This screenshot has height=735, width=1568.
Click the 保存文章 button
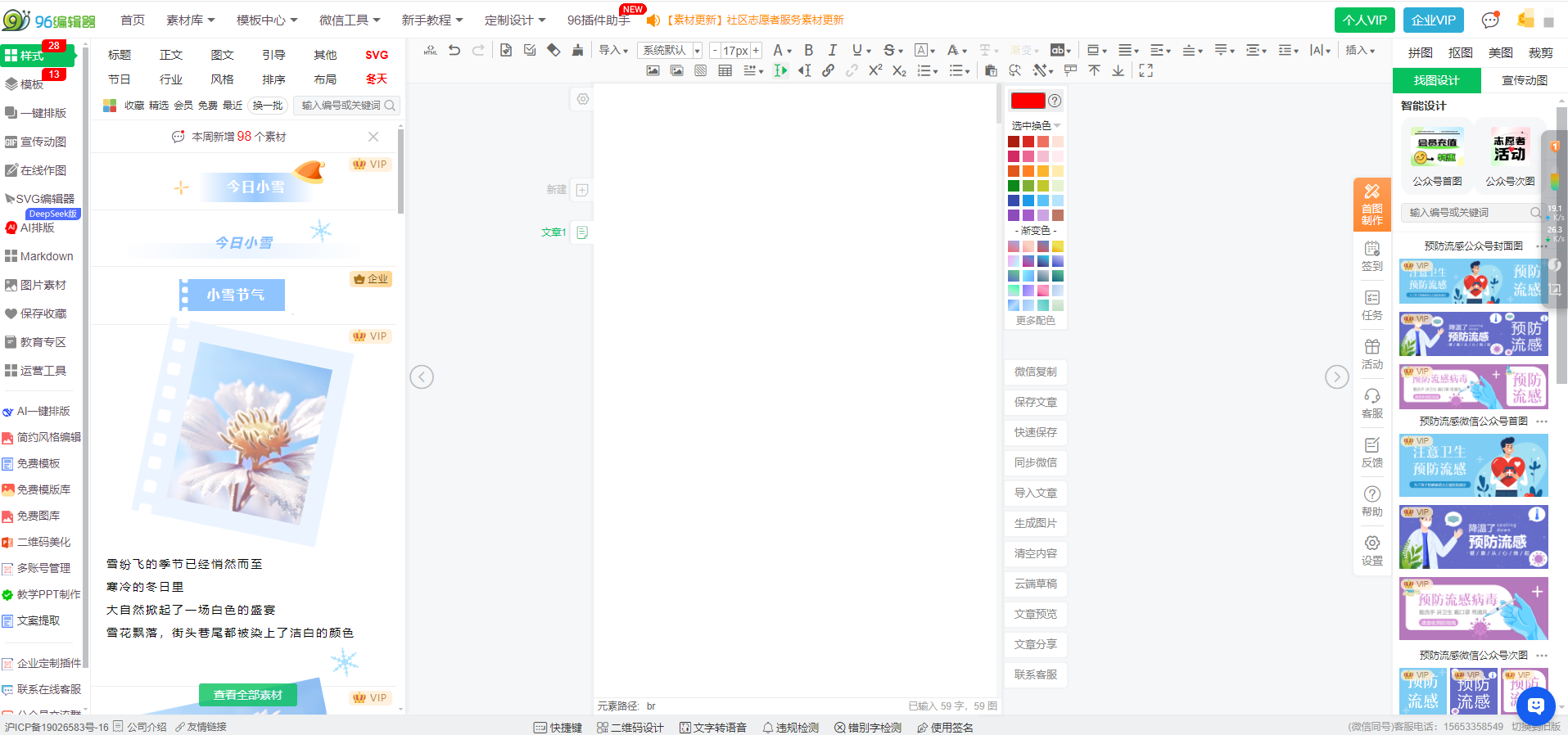click(x=1035, y=402)
